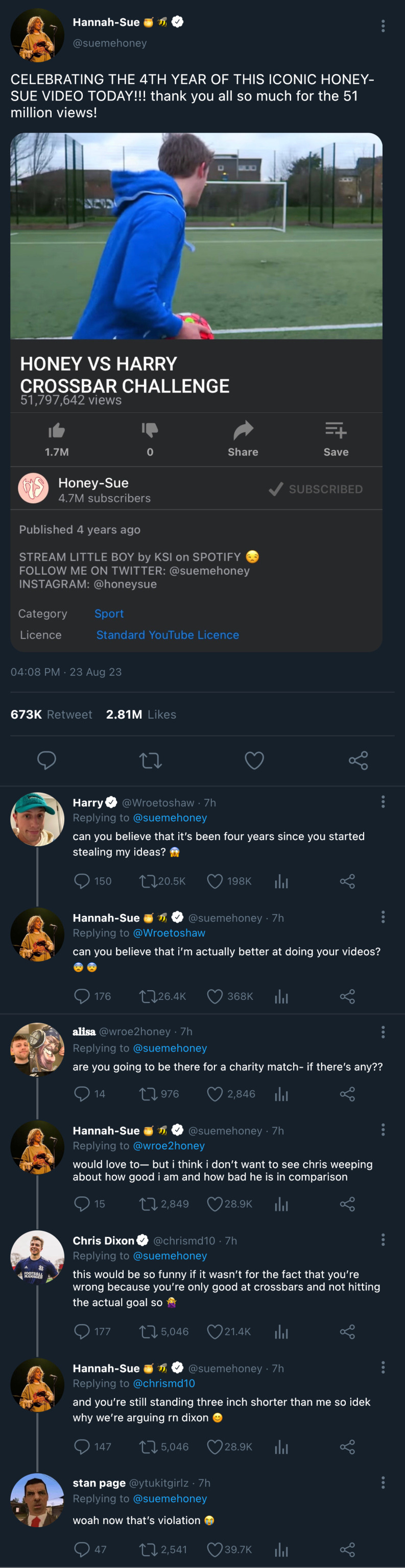Open the main tweet's three-dot menu

(383, 26)
